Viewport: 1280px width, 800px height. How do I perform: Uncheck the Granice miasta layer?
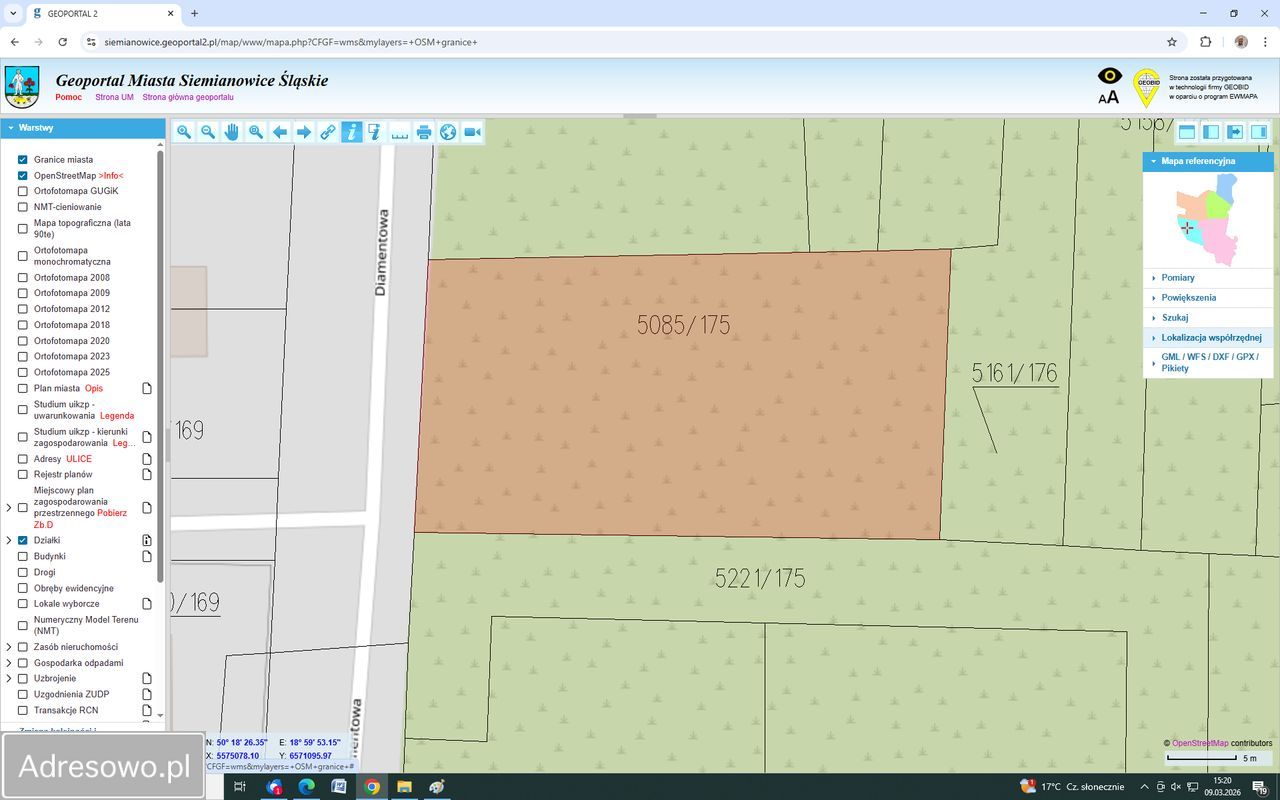(23, 160)
